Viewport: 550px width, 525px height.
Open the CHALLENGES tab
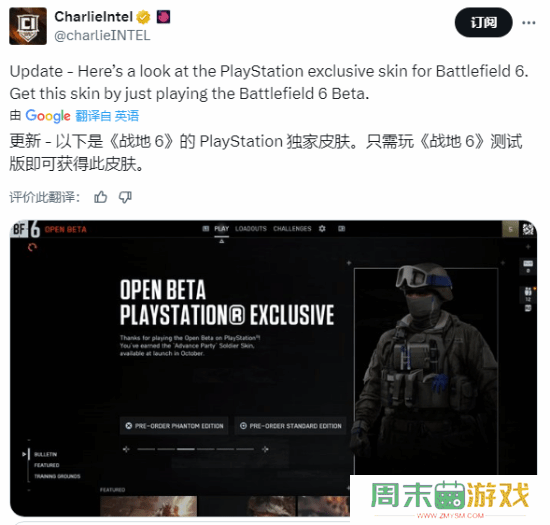click(292, 229)
